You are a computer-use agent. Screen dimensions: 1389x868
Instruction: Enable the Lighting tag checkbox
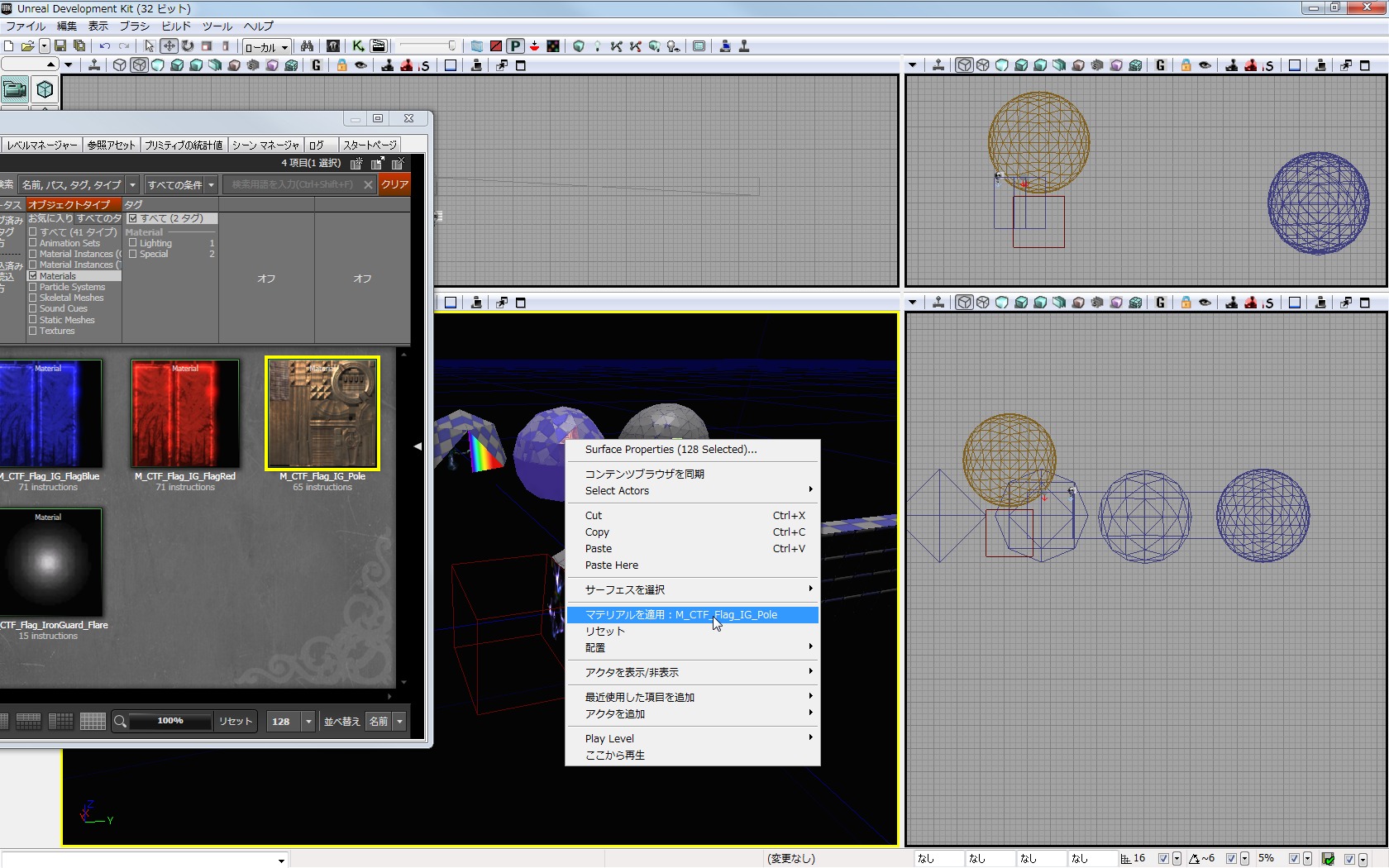pos(133,243)
